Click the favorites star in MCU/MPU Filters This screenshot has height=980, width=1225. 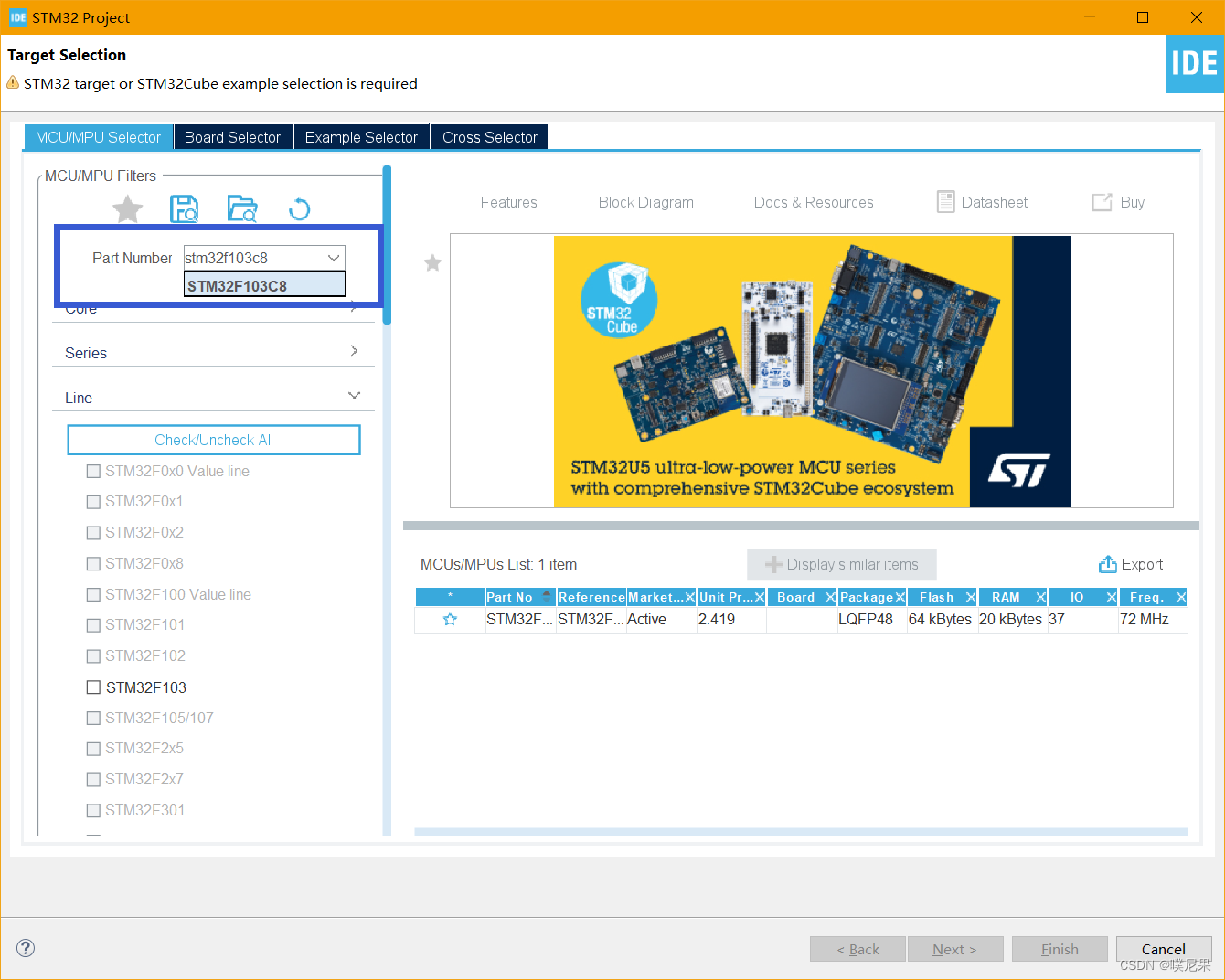(127, 208)
